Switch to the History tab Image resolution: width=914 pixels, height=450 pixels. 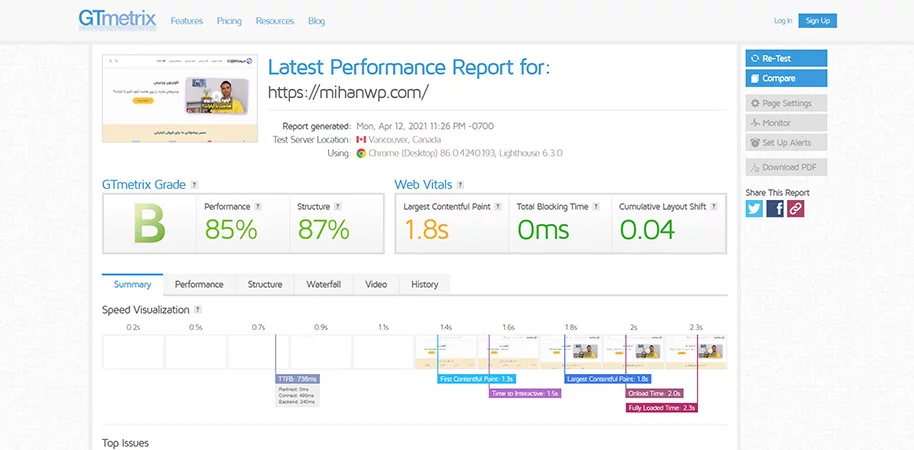click(424, 284)
